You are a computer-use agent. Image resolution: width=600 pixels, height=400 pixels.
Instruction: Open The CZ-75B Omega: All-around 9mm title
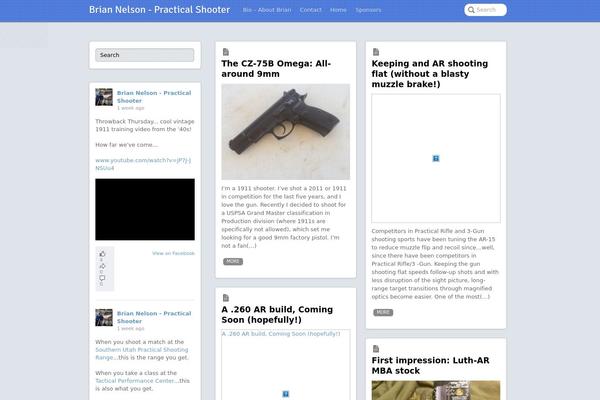point(276,69)
